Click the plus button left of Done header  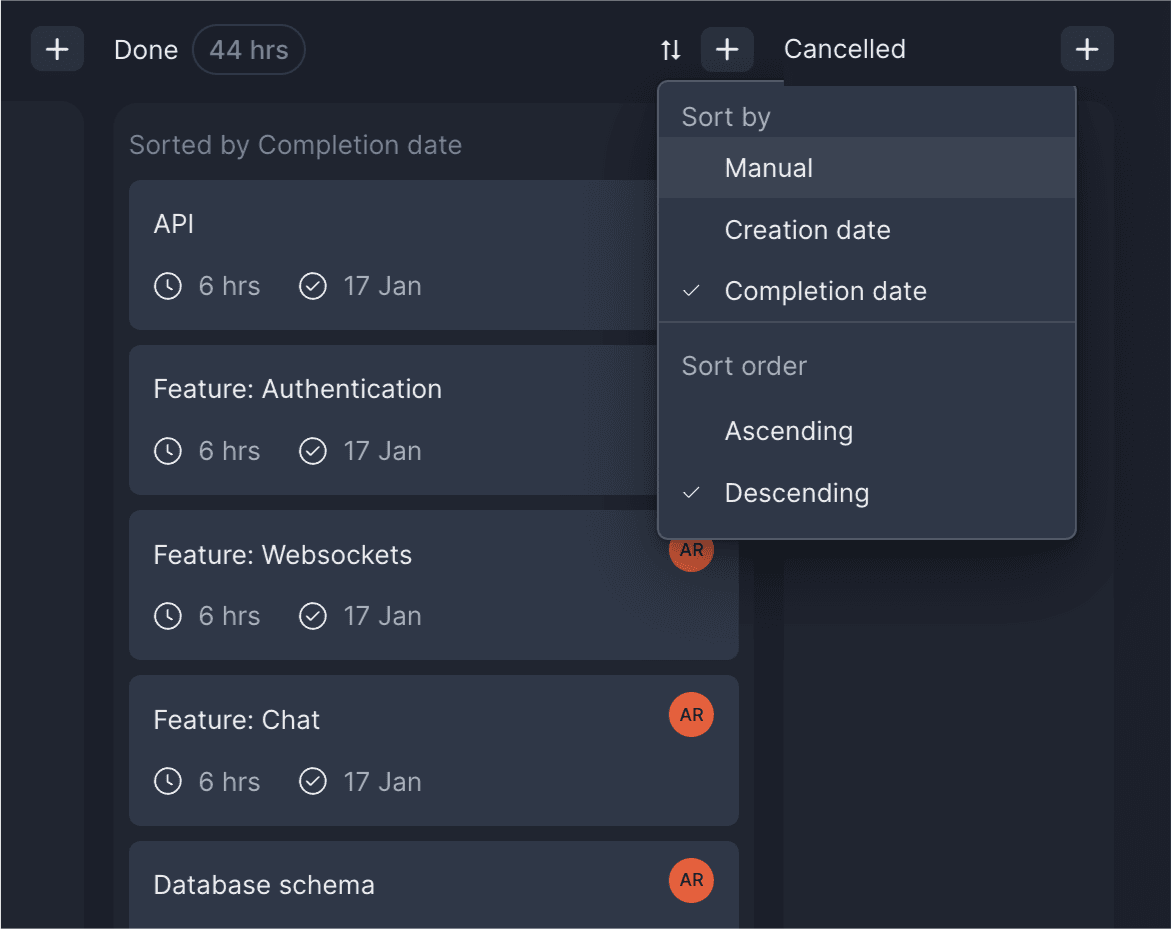tap(58, 49)
